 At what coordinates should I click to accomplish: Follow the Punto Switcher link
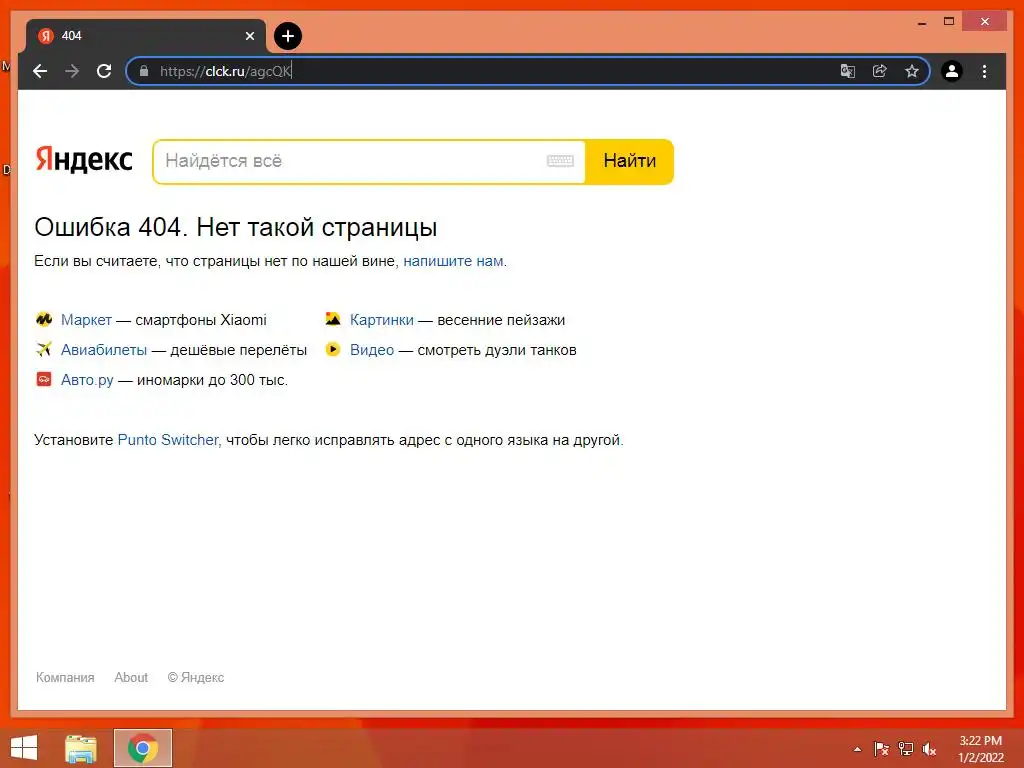[x=168, y=440]
